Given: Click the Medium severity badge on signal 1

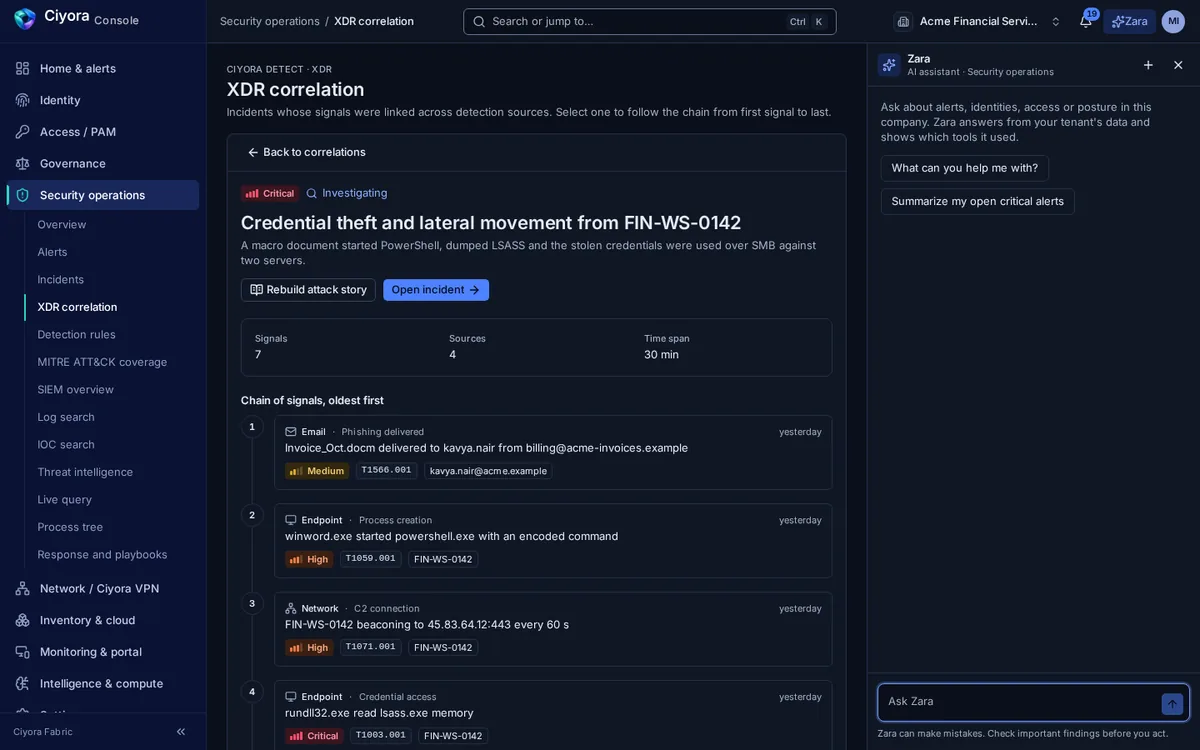Looking at the screenshot, I should (x=317, y=471).
